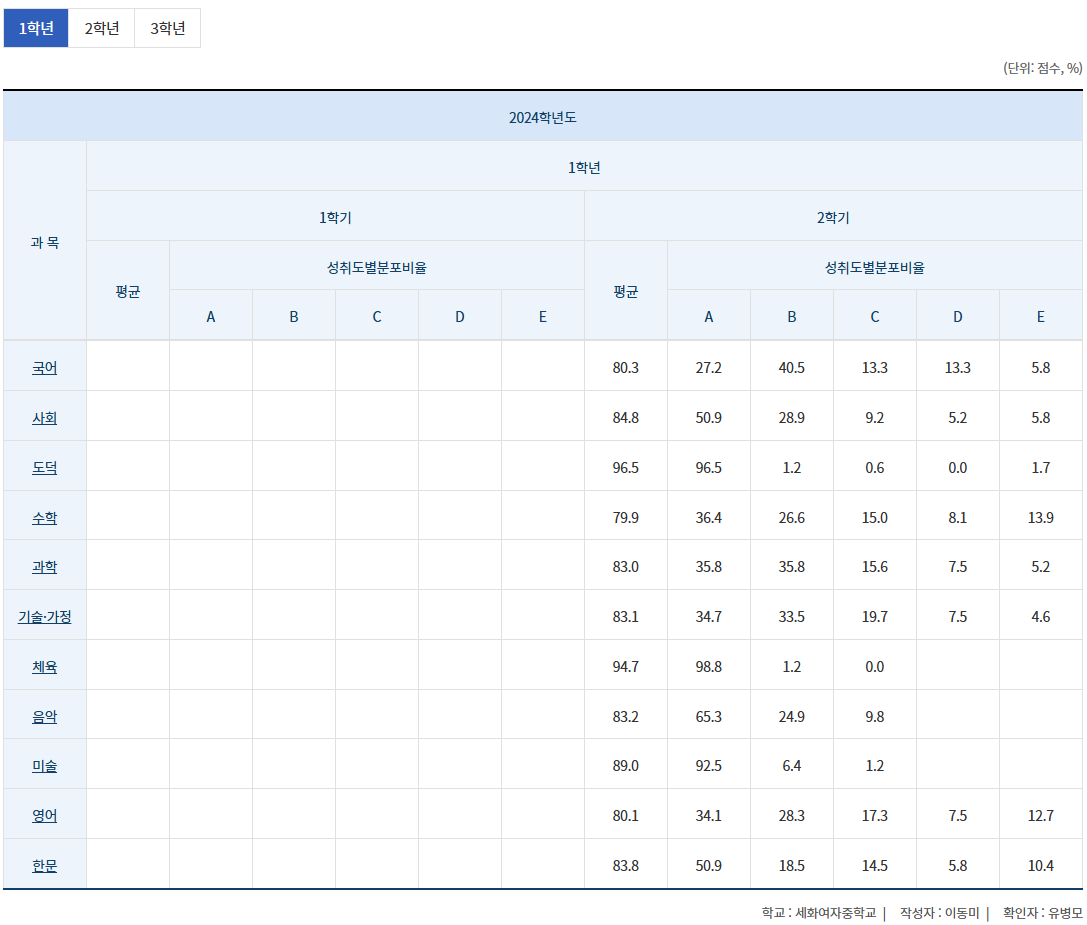The width and height of the screenshot is (1087, 925).
Task: Switch to the 1학년 tab
Action: [36, 28]
